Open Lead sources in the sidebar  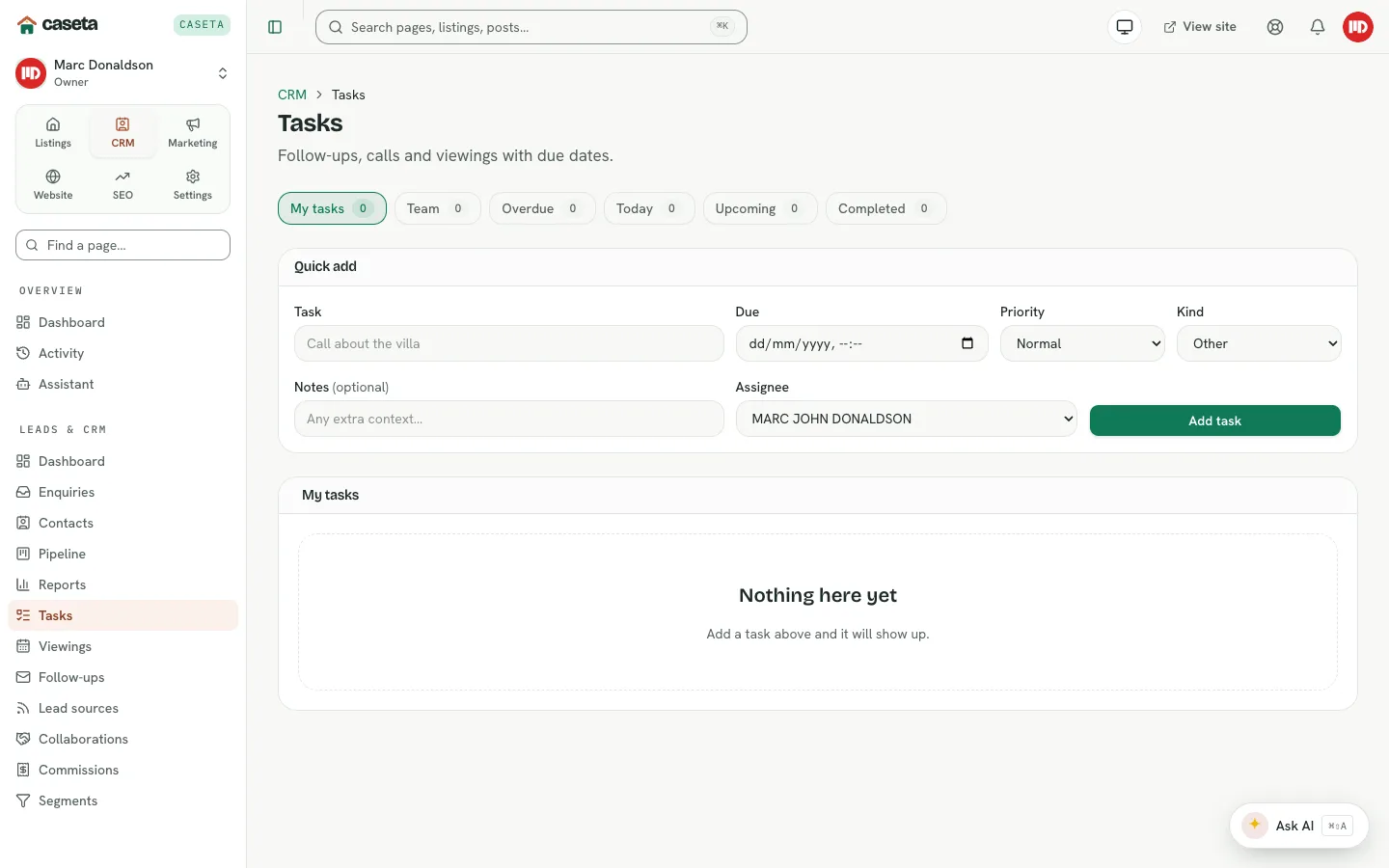click(123, 708)
